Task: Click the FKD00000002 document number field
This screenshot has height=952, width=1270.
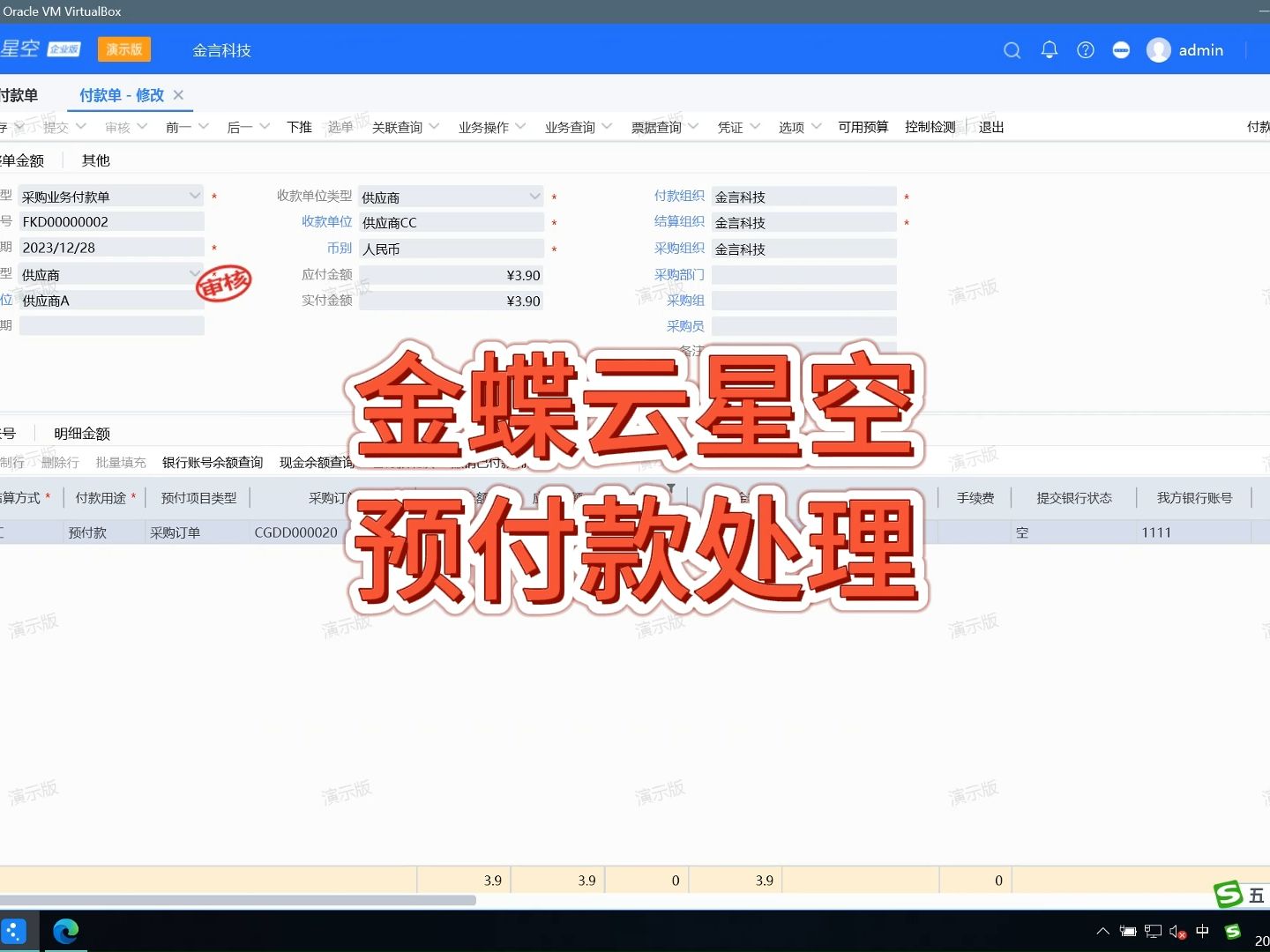Action: [111, 222]
